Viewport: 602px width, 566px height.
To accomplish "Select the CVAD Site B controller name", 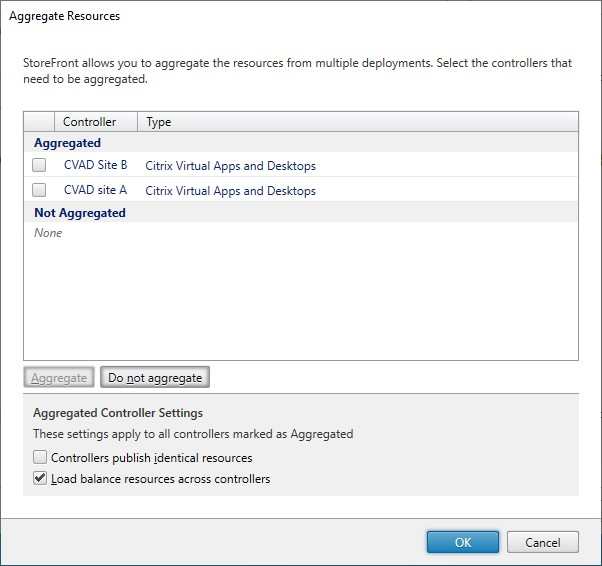I will 95,165.
